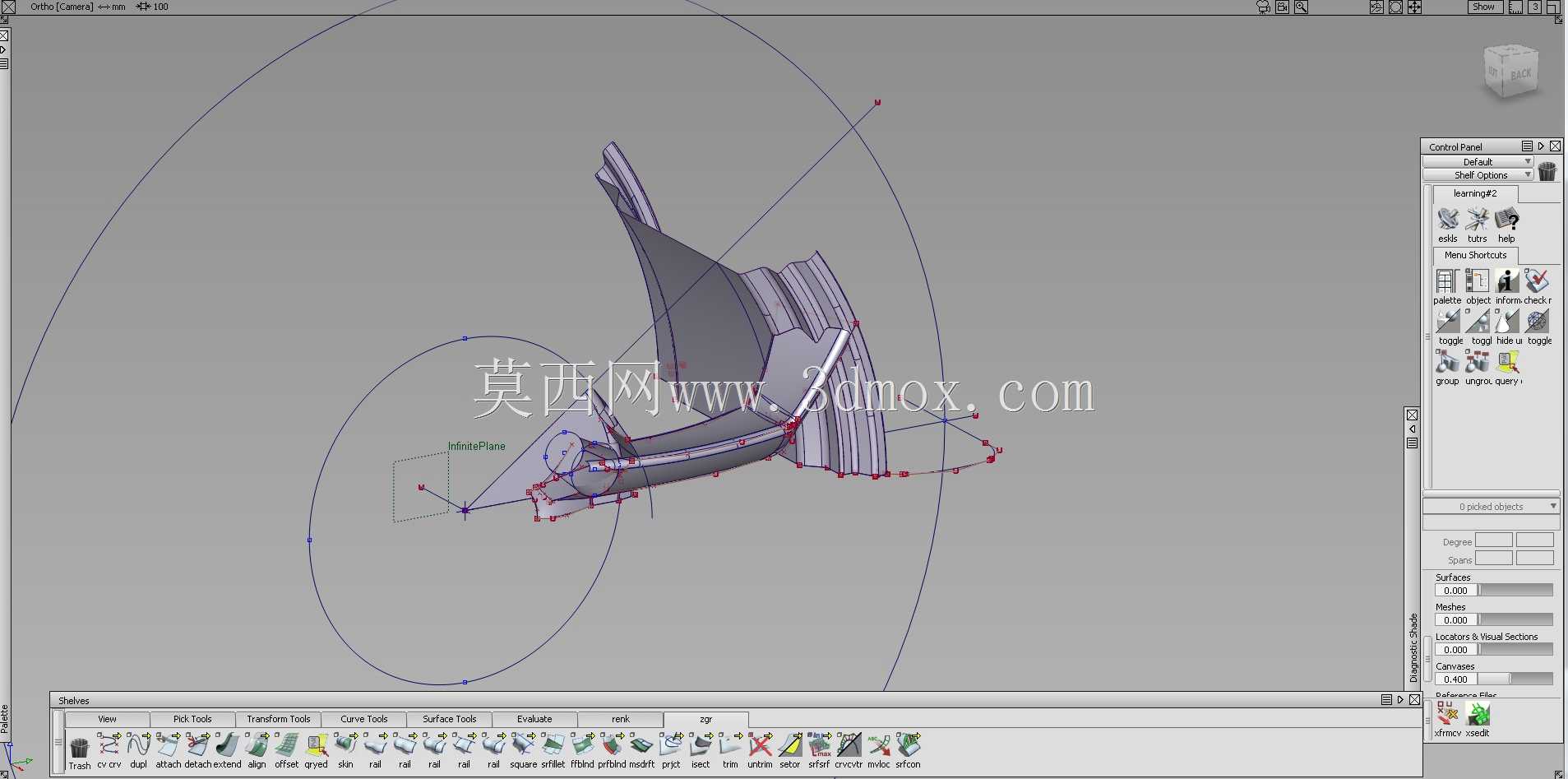The height and width of the screenshot is (779, 1568).
Task: Open the Transform Tools shelf tab
Action: click(x=278, y=719)
